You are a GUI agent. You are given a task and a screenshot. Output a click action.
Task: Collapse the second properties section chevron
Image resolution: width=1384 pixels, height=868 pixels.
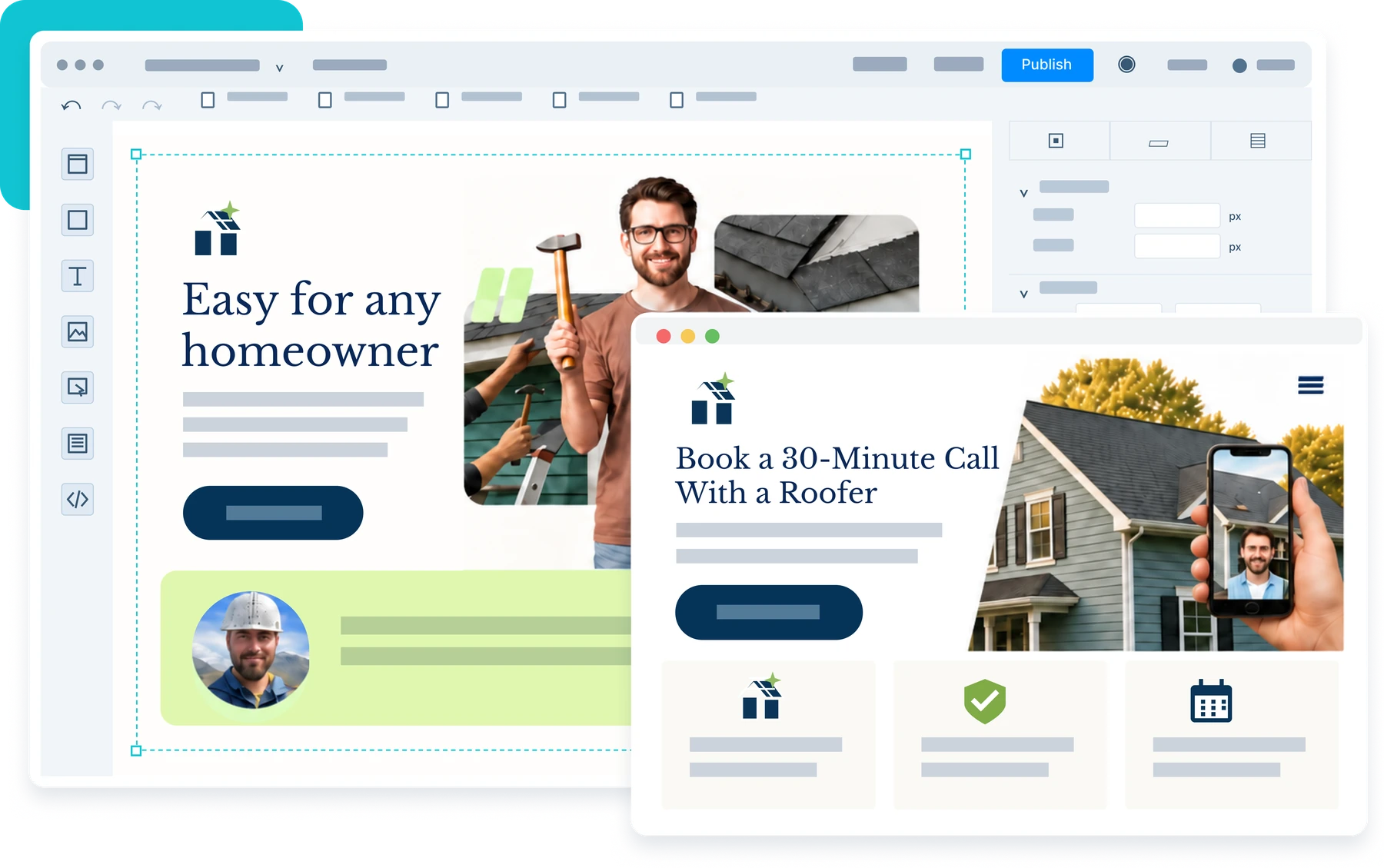pos(1023,294)
